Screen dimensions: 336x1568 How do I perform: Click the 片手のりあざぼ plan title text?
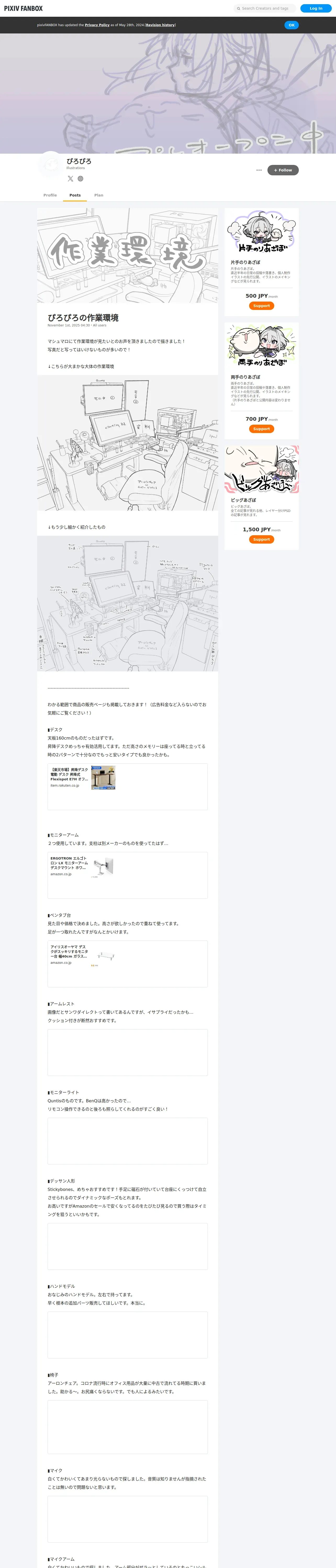[245, 262]
